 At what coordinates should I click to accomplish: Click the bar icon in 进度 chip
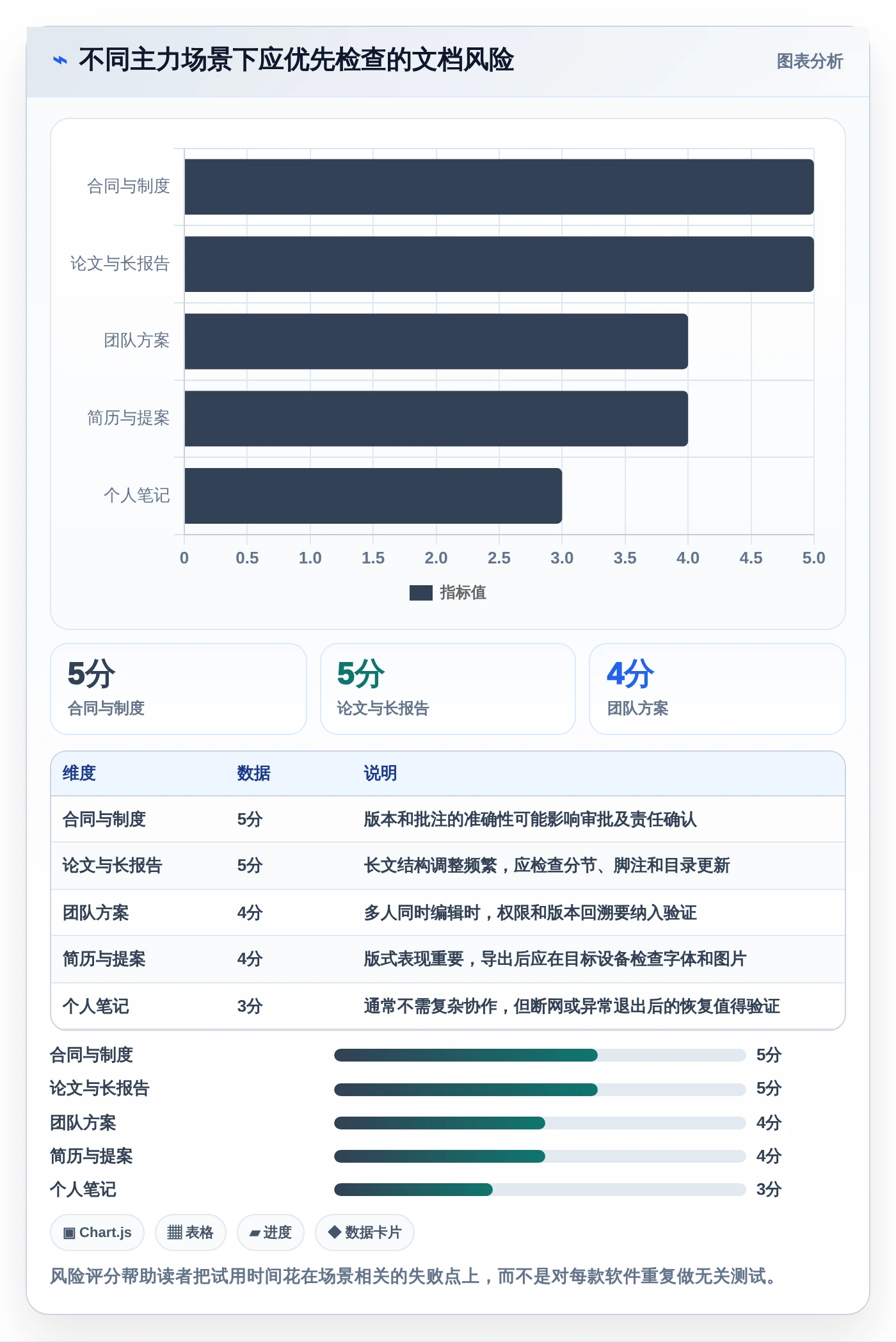[x=255, y=1233]
